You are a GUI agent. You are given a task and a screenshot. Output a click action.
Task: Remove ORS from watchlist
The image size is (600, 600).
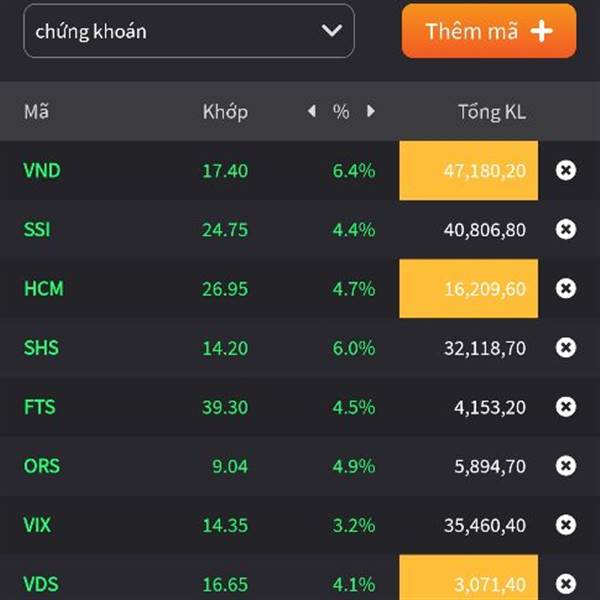(566, 466)
